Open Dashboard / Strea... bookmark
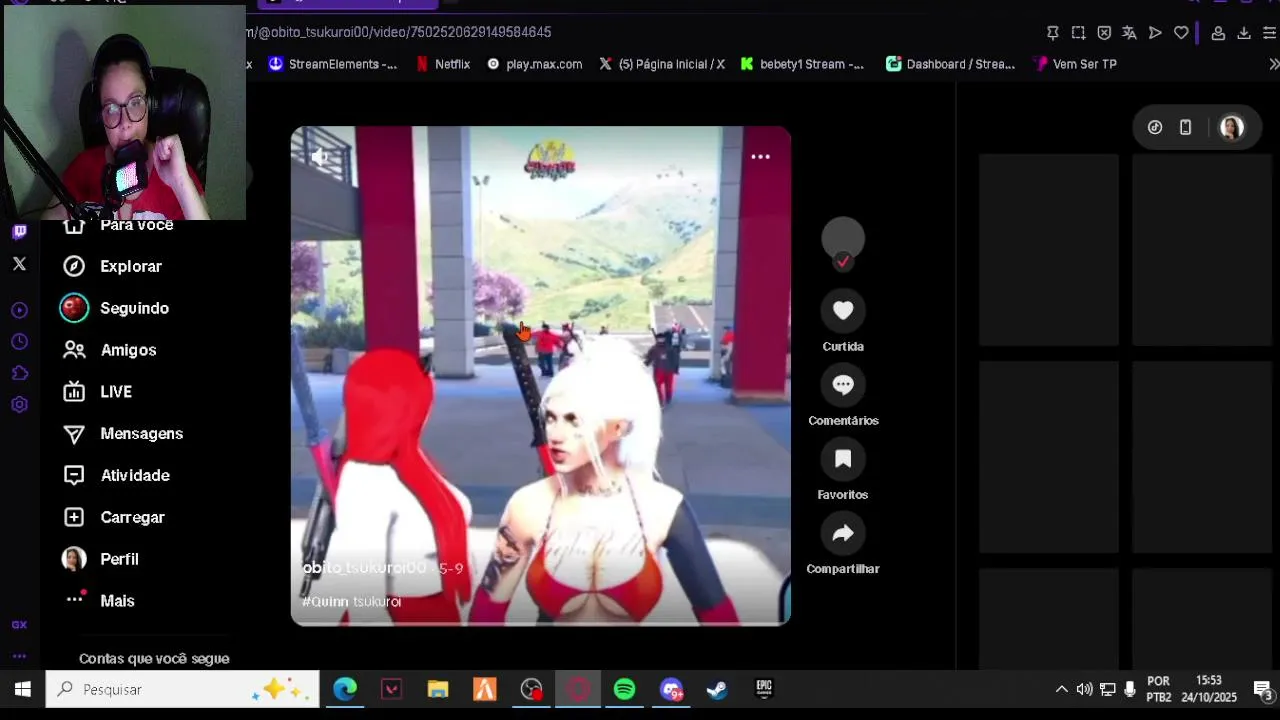The image size is (1280, 720). pyautogui.click(x=950, y=64)
